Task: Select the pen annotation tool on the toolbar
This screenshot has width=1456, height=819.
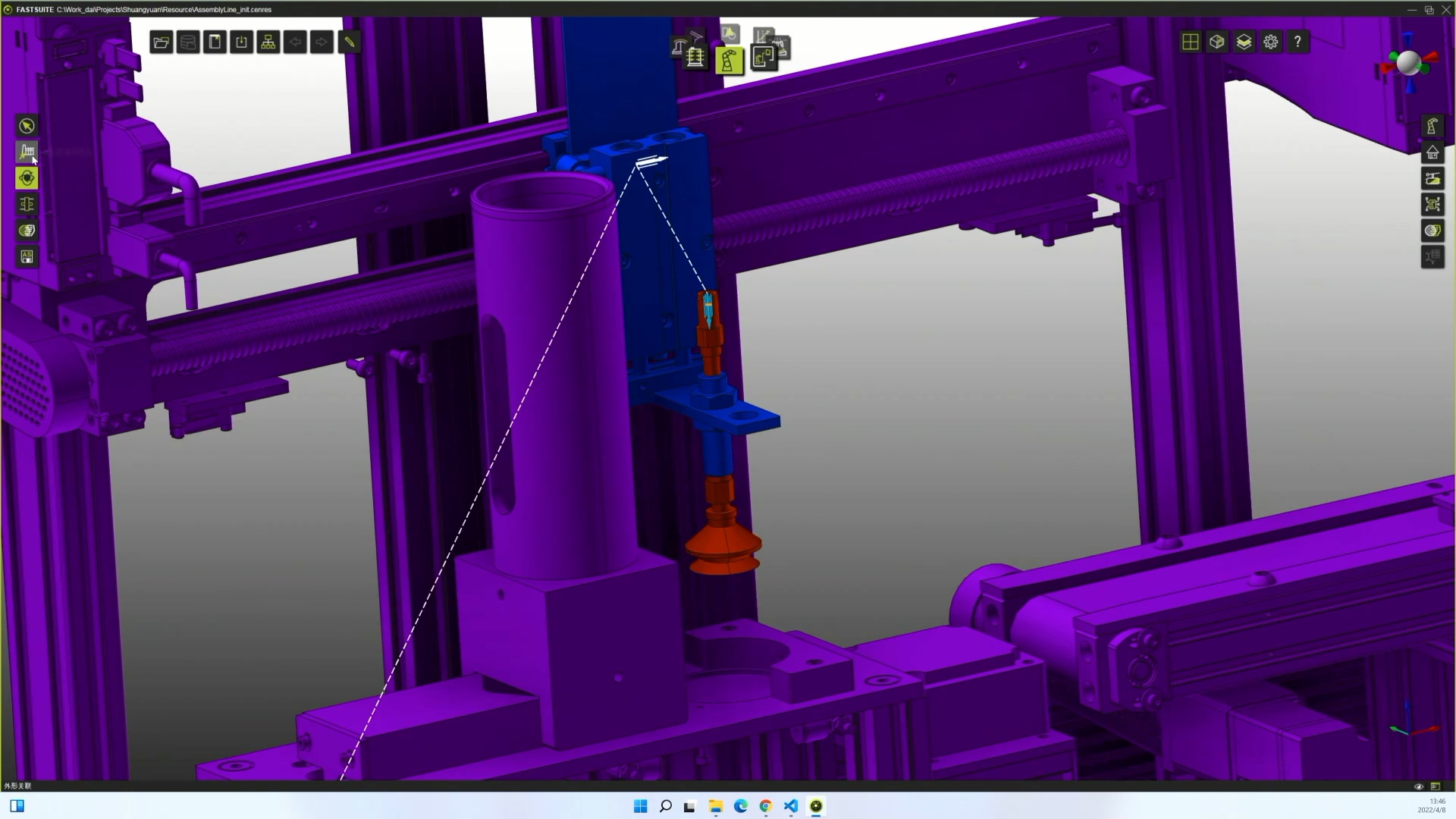Action: coord(349,42)
